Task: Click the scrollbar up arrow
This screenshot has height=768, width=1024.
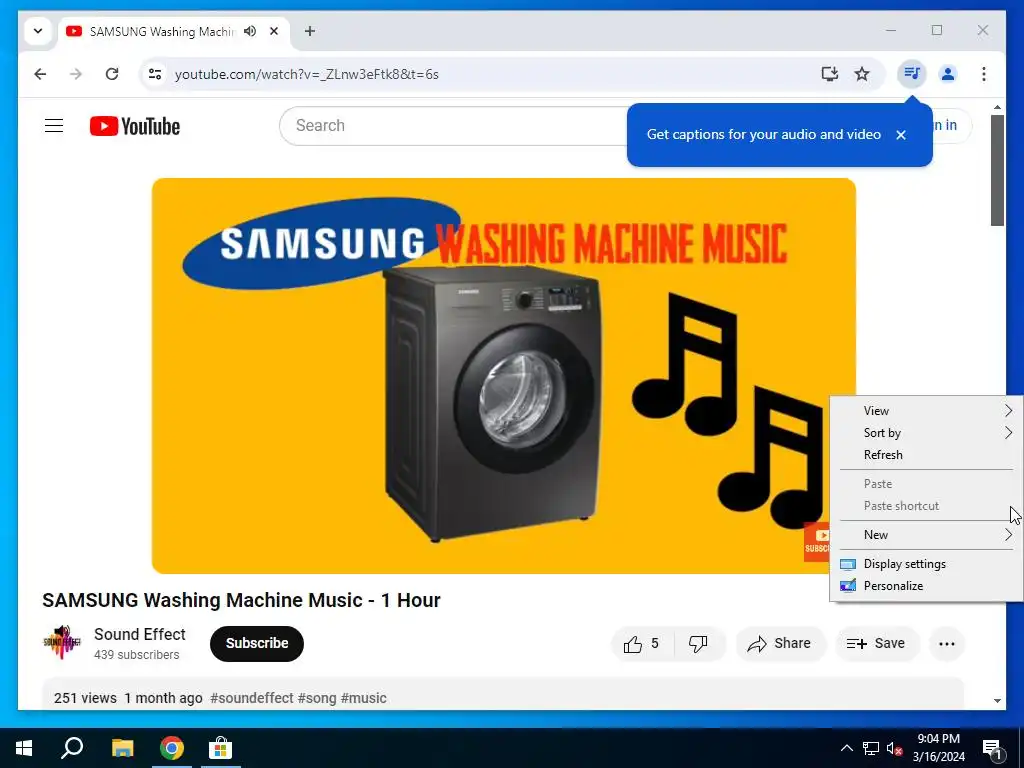Action: click(x=997, y=107)
